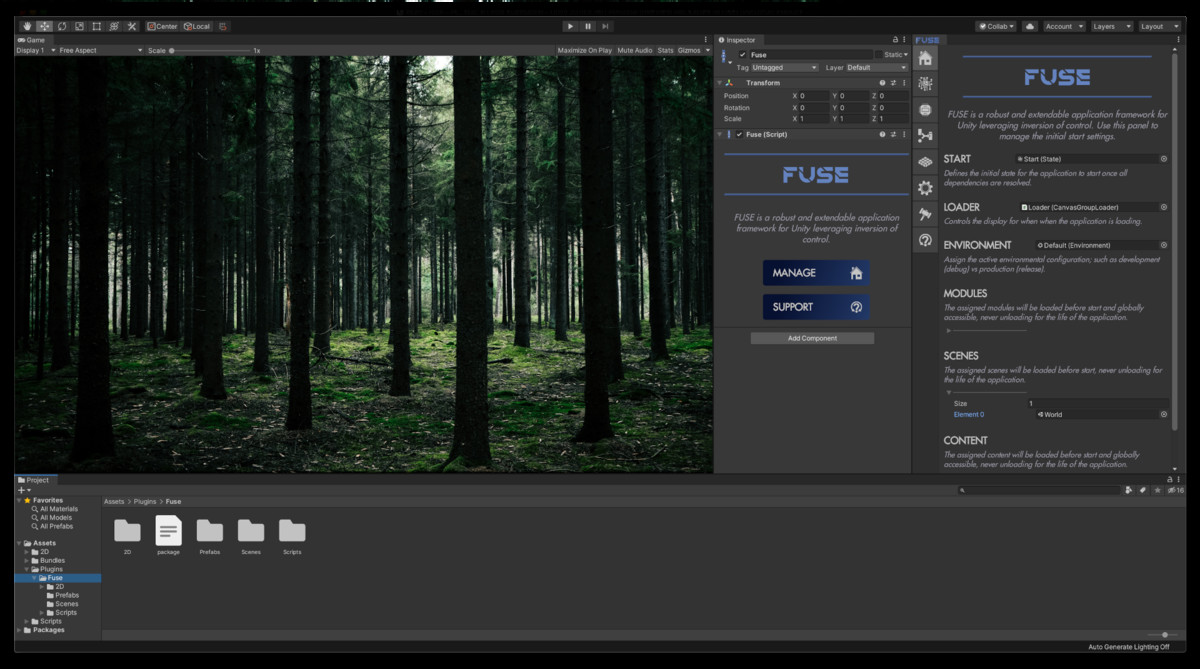Toggle pivot mode Center button

[162, 26]
